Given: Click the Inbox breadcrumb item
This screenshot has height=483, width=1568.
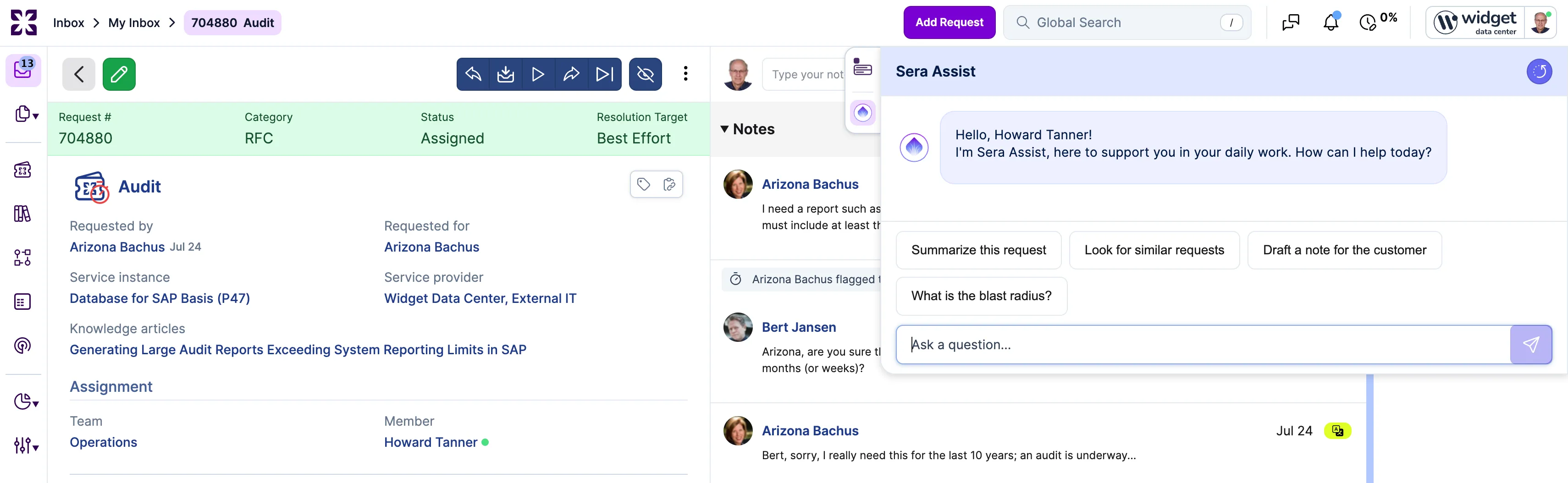Looking at the screenshot, I should pos(69,23).
